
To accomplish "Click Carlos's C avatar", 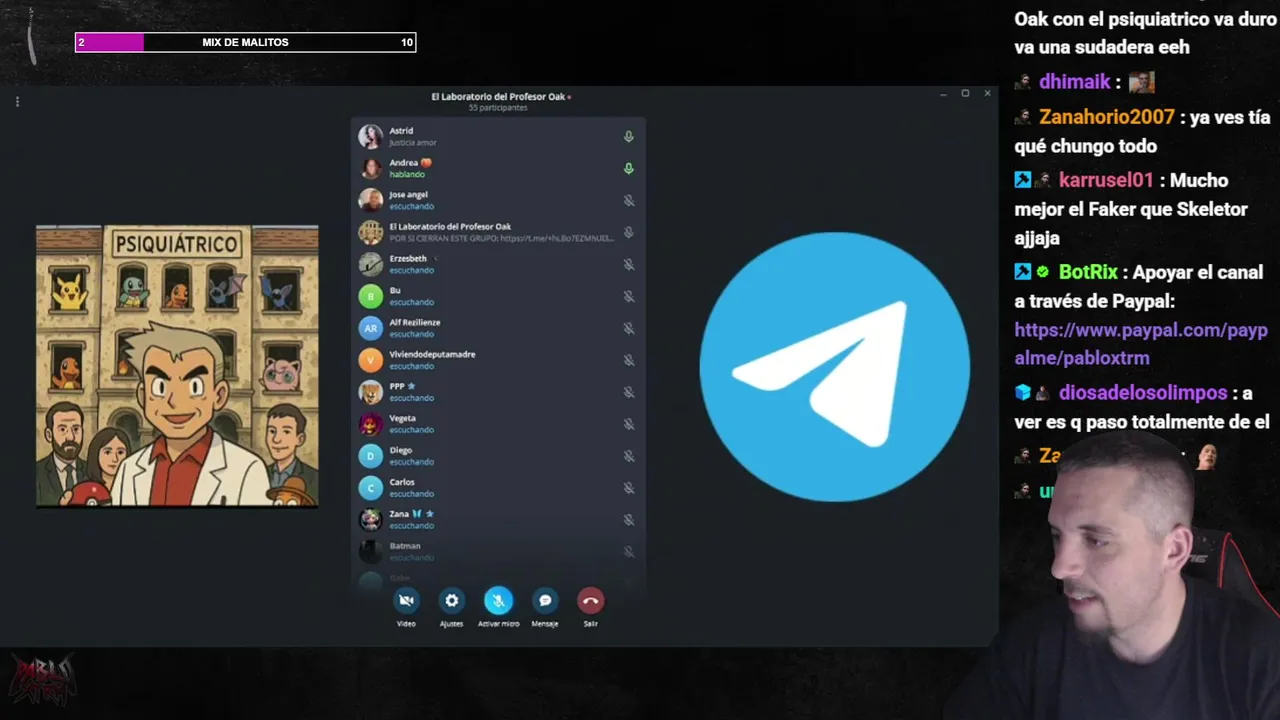I will click(371, 489).
